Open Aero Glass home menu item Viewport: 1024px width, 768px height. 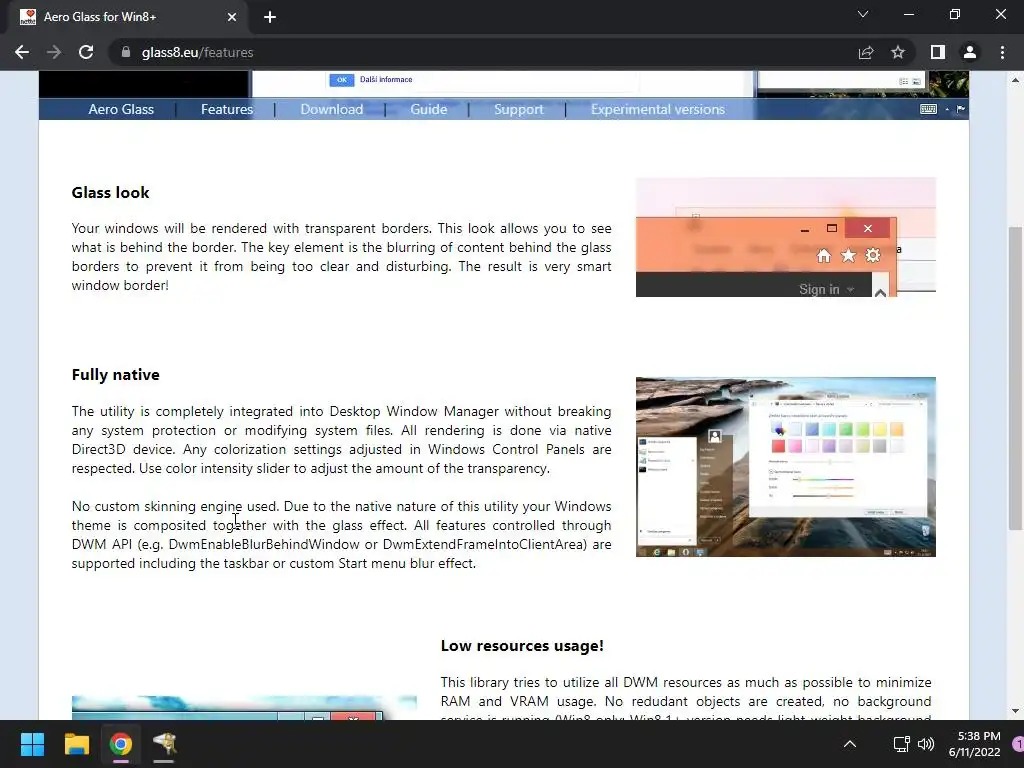(x=121, y=109)
